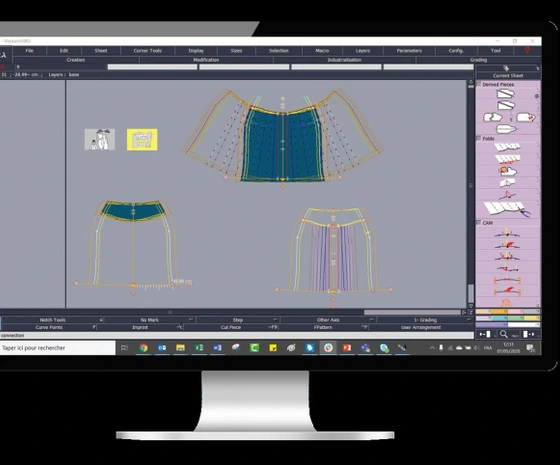
Task: Select the split two-piece Derived Pieces tool
Action: (493, 117)
